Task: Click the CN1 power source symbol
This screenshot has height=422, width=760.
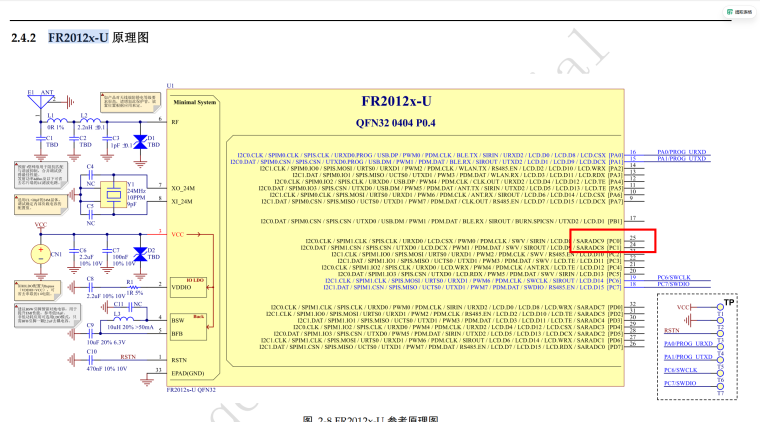Action: coord(41,254)
